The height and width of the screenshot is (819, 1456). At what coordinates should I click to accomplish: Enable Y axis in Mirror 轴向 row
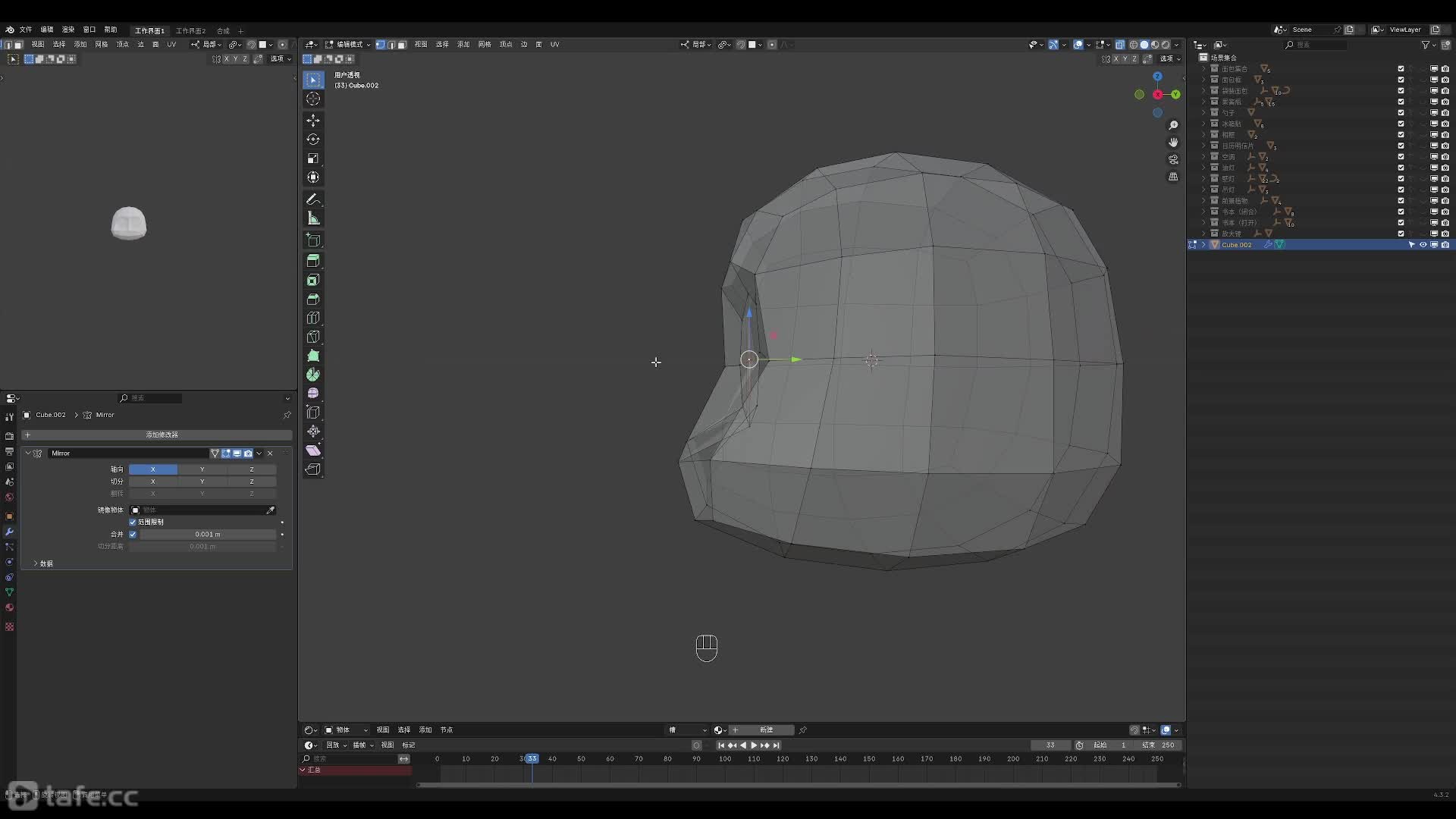pyautogui.click(x=202, y=469)
